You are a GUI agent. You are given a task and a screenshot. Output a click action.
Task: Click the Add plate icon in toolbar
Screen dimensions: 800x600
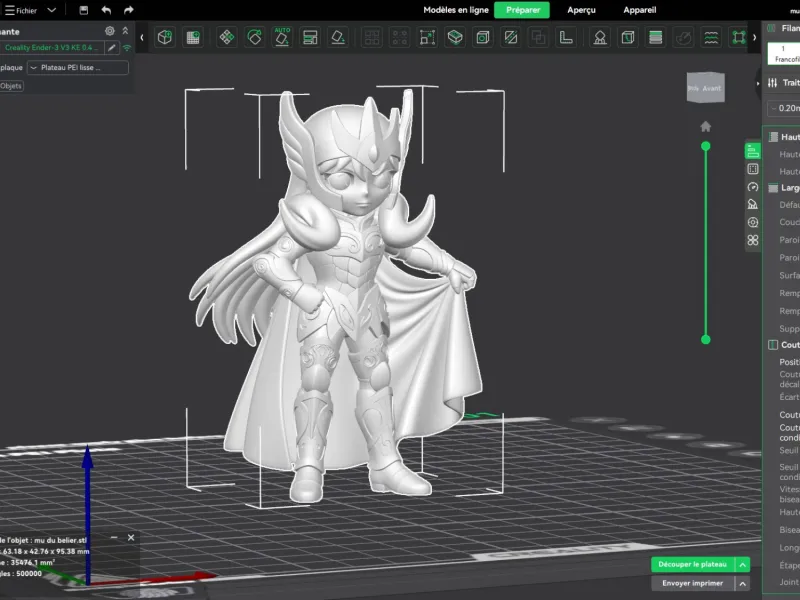pyautogui.click(x=193, y=37)
